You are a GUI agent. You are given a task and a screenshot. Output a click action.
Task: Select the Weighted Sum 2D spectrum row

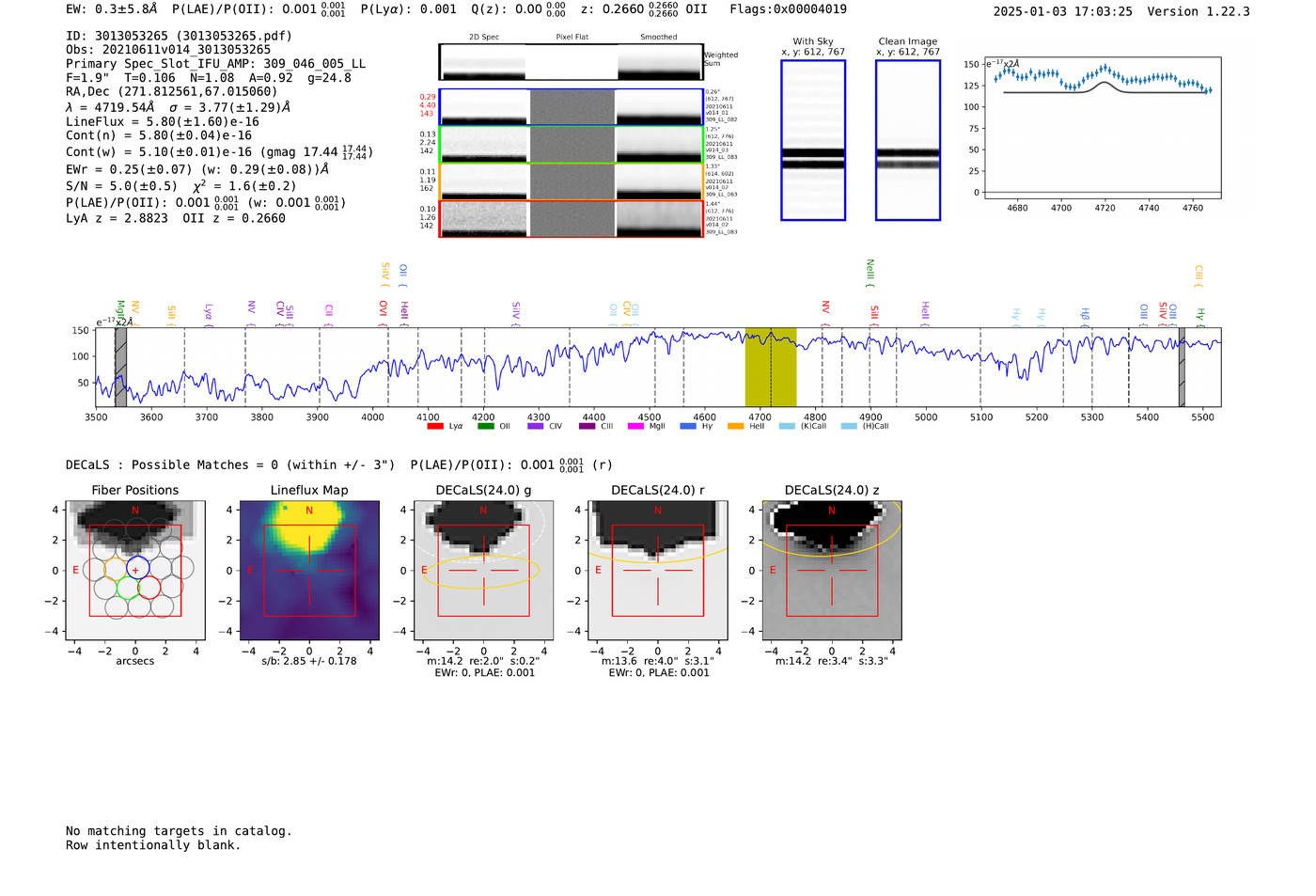pyautogui.click(x=571, y=62)
